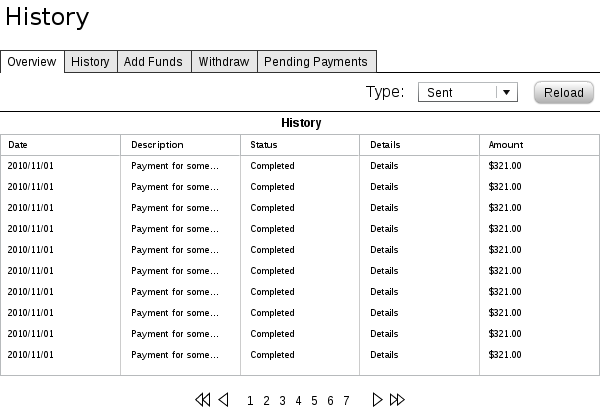This screenshot has height=408, width=604.
Task: Click the 'Type:' label
Action: pos(385,92)
